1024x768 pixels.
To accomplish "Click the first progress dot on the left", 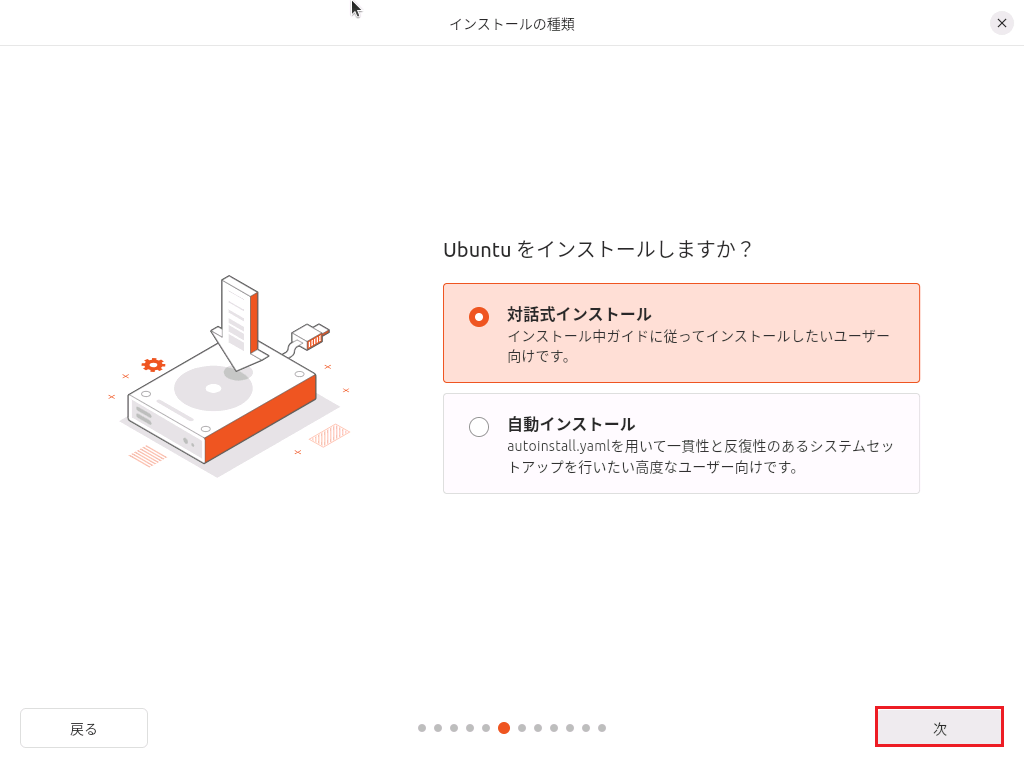I will pyautogui.click(x=421, y=729).
